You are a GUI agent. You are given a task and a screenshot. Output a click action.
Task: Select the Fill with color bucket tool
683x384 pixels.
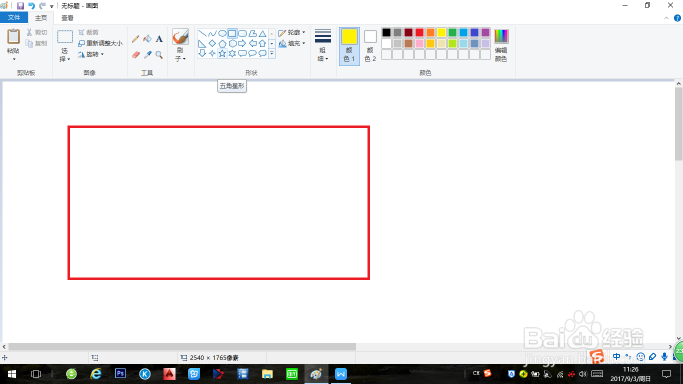click(x=147, y=39)
